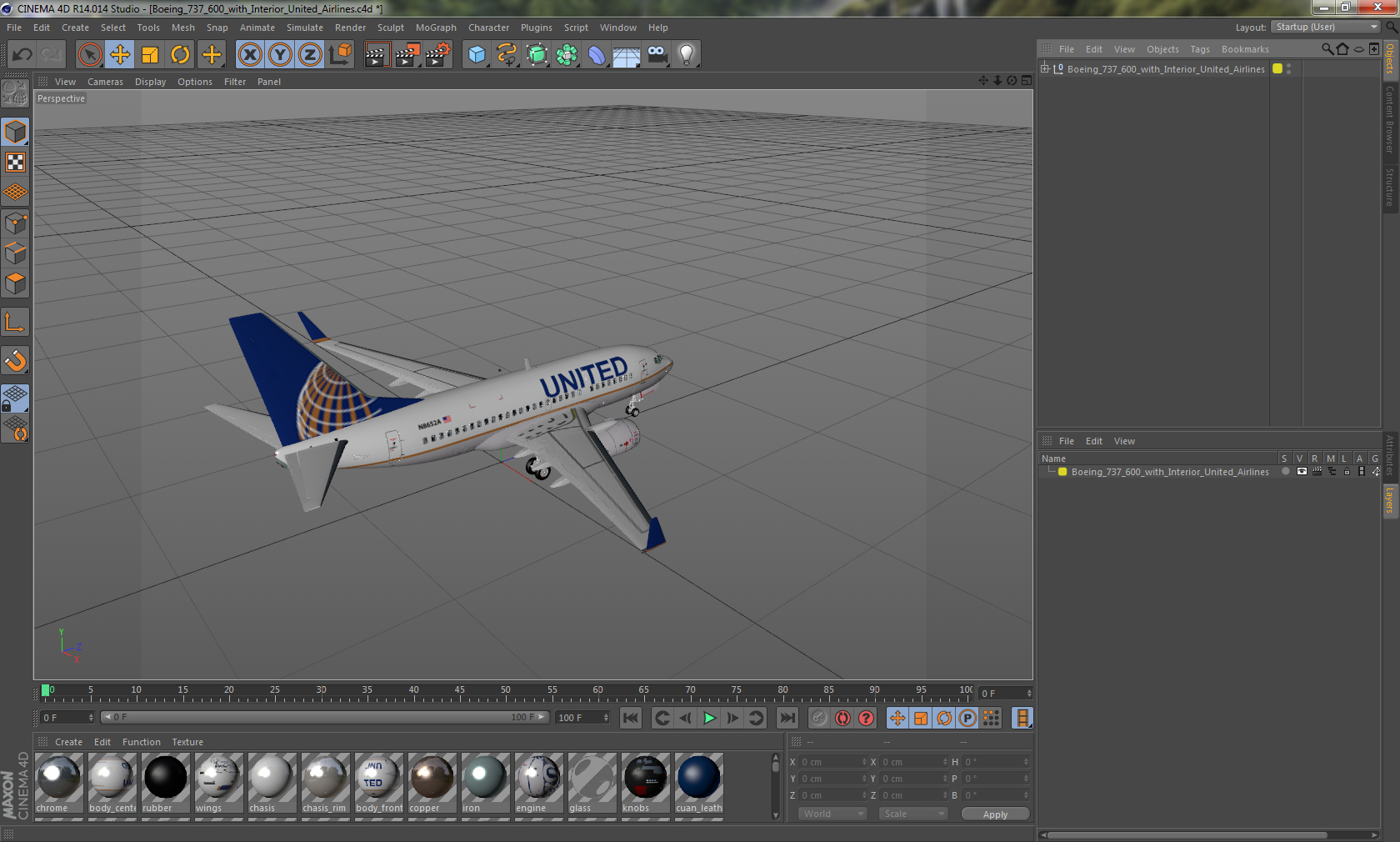Toggle Boeing object visibility dots
Viewport: 1400px width, 842px height.
(x=1288, y=69)
